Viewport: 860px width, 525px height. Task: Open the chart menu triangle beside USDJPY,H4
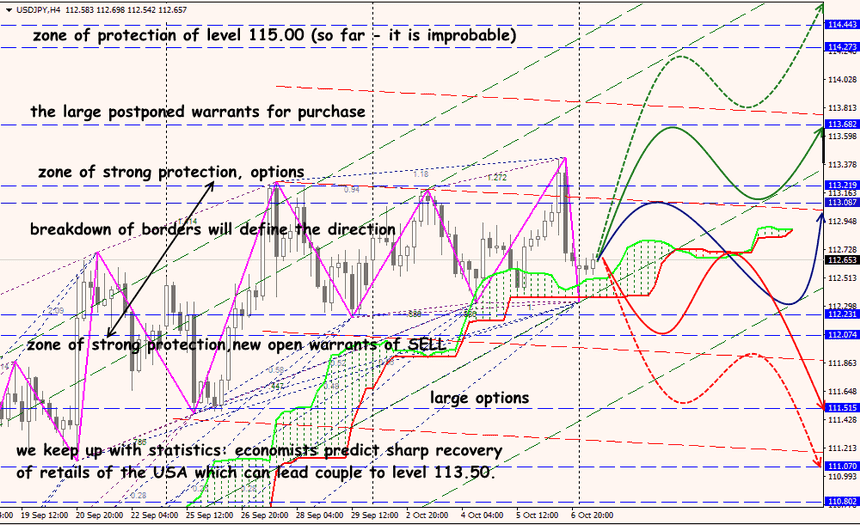coord(8,10)
